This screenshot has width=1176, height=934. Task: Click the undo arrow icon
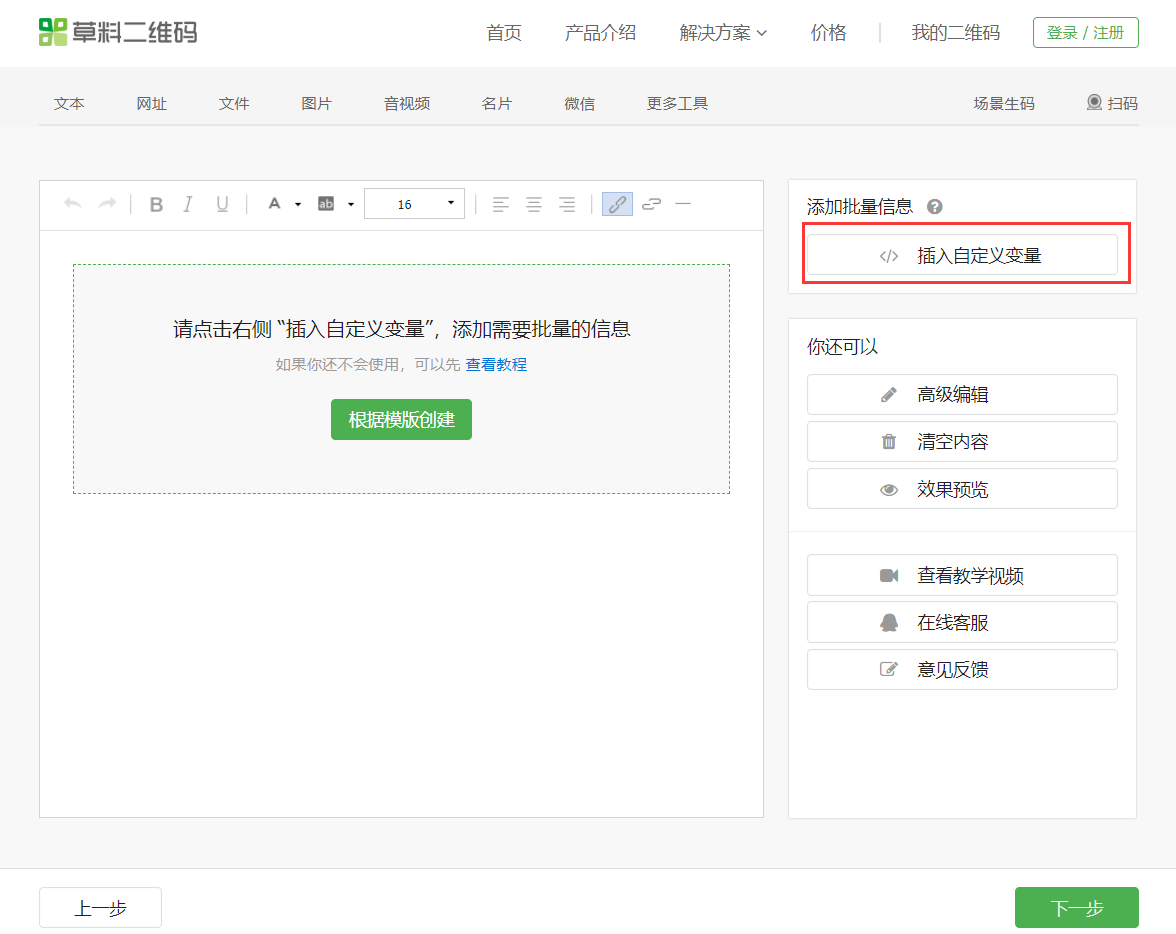point(73,204)
